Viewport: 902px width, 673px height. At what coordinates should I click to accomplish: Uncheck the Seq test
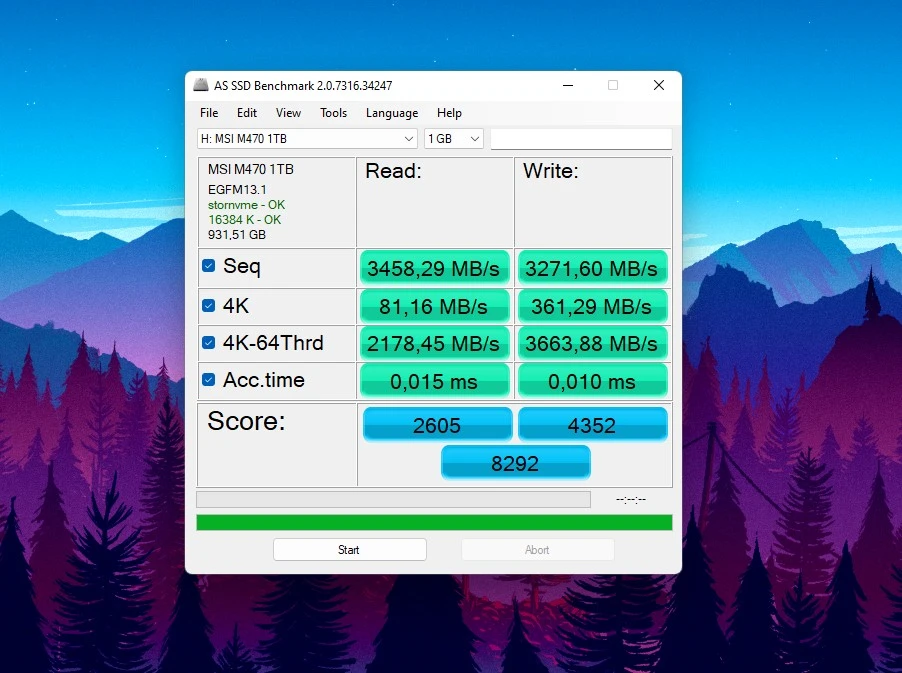209,266
